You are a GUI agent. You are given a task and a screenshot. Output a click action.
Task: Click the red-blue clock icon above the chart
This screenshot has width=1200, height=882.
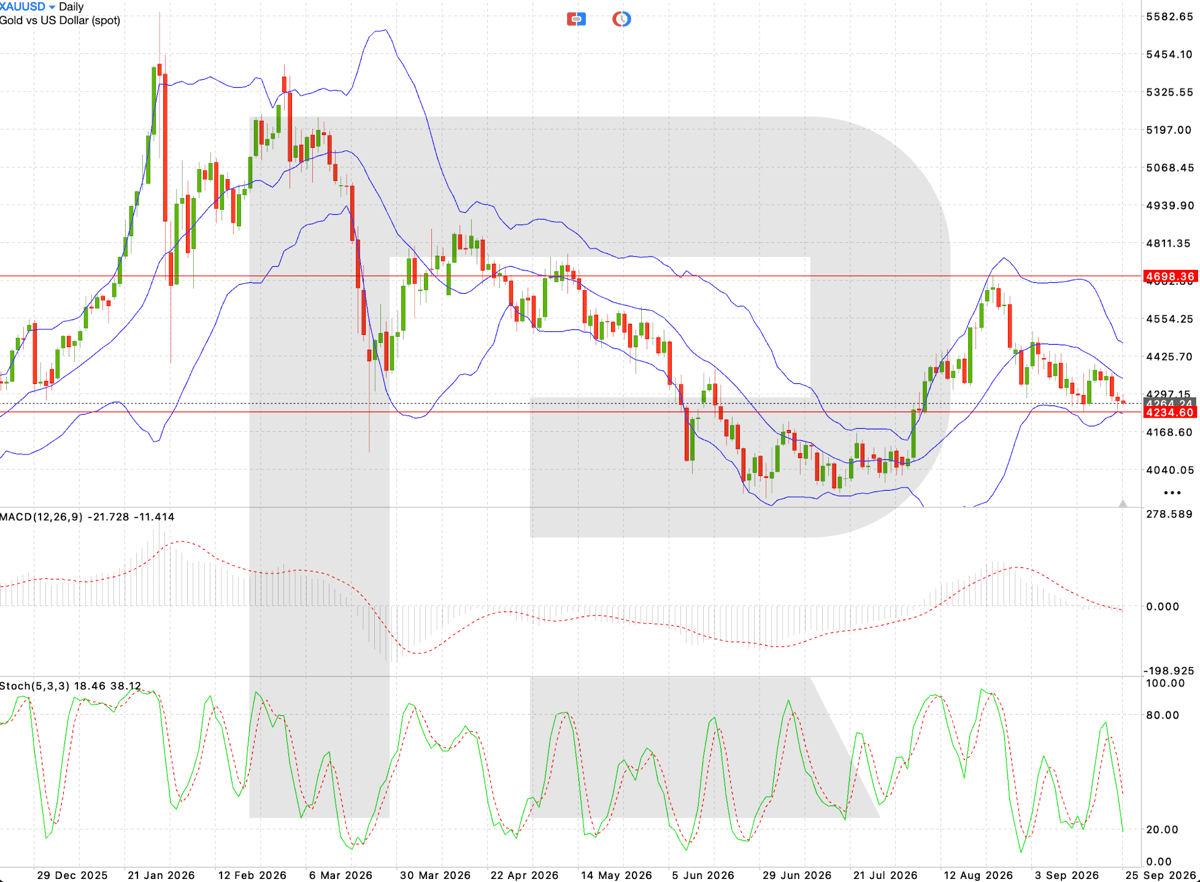click(622, 18)
